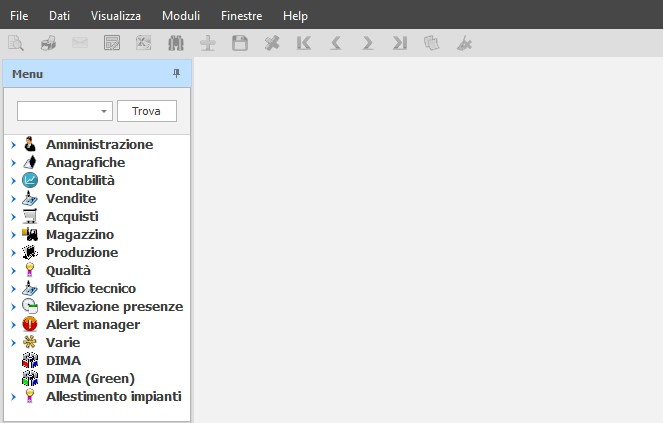Go to first record toolbar arrow

coord(304,43)
